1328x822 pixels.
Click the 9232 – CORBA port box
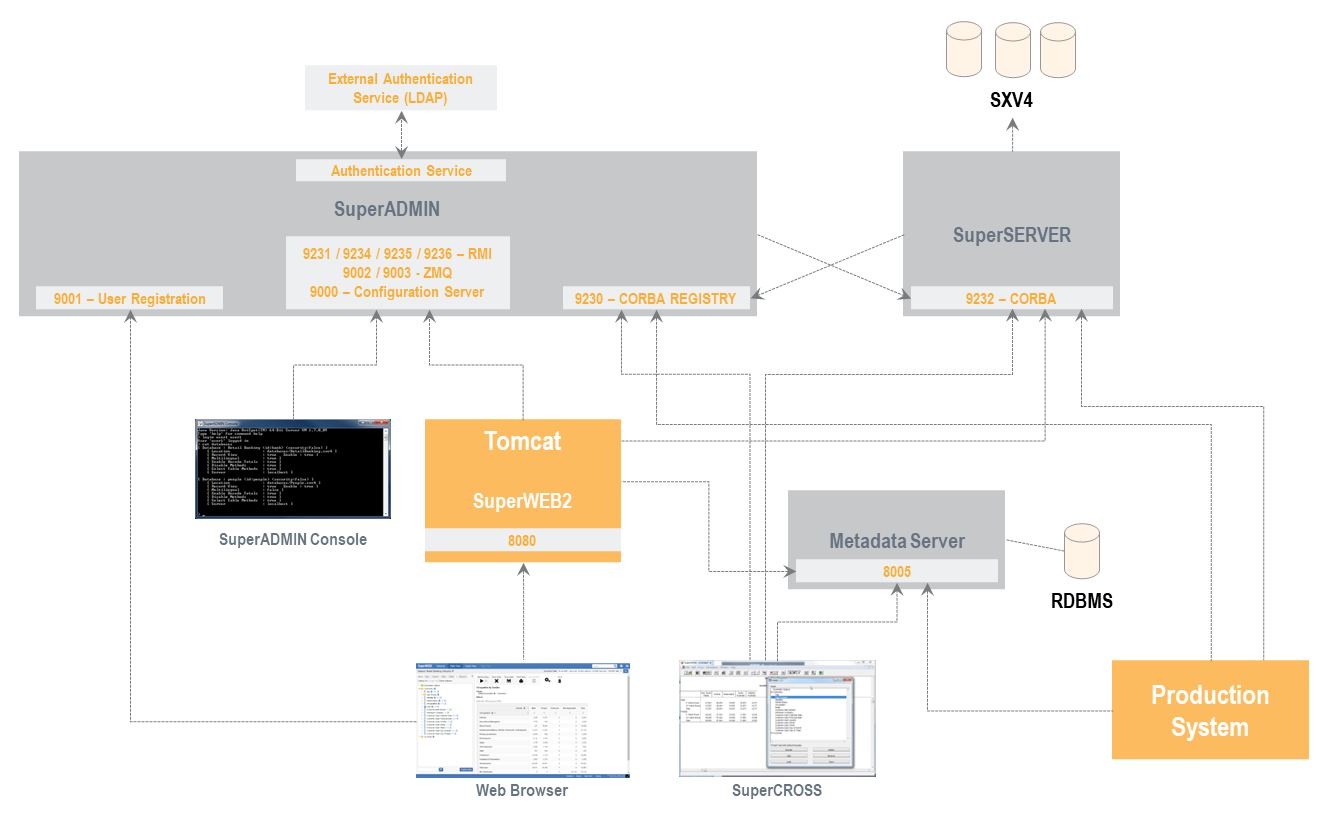1011,298
